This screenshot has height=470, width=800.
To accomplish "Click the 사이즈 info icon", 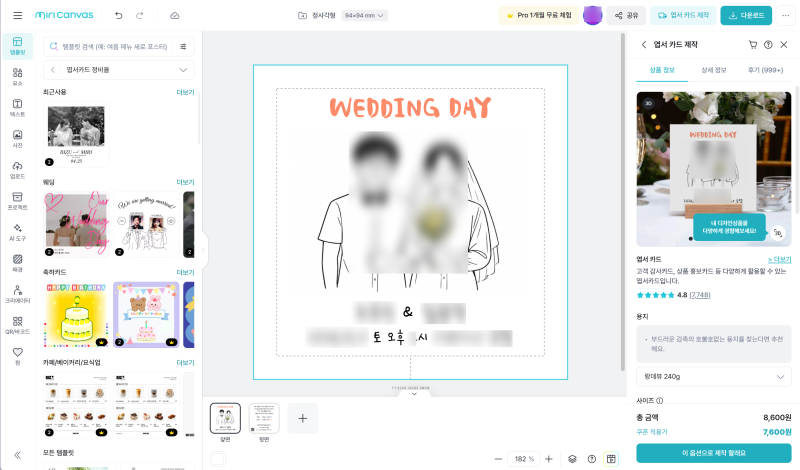I will click(660, 401).
